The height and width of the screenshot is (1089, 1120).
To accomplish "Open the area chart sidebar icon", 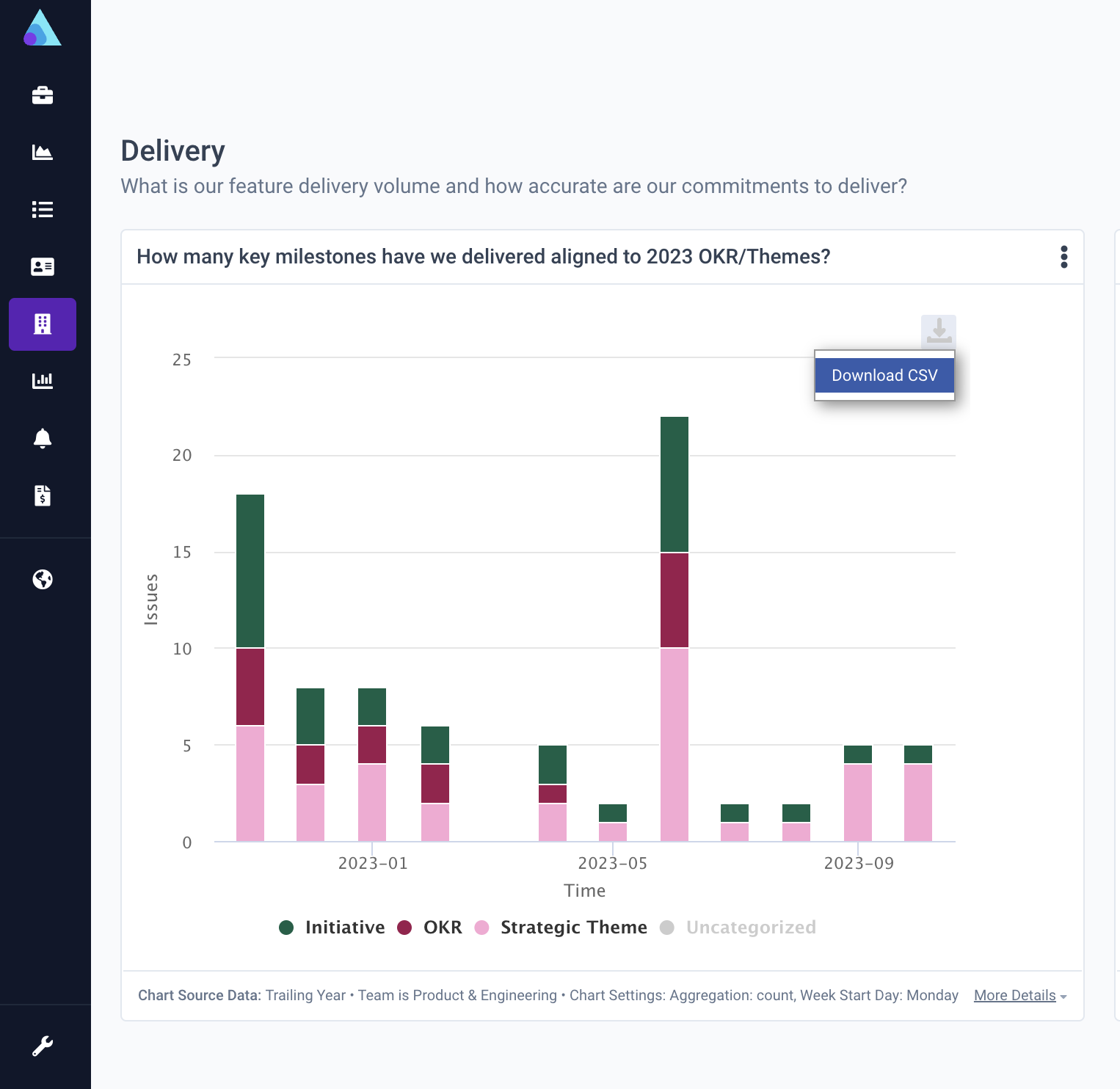I will click(43, 153).
